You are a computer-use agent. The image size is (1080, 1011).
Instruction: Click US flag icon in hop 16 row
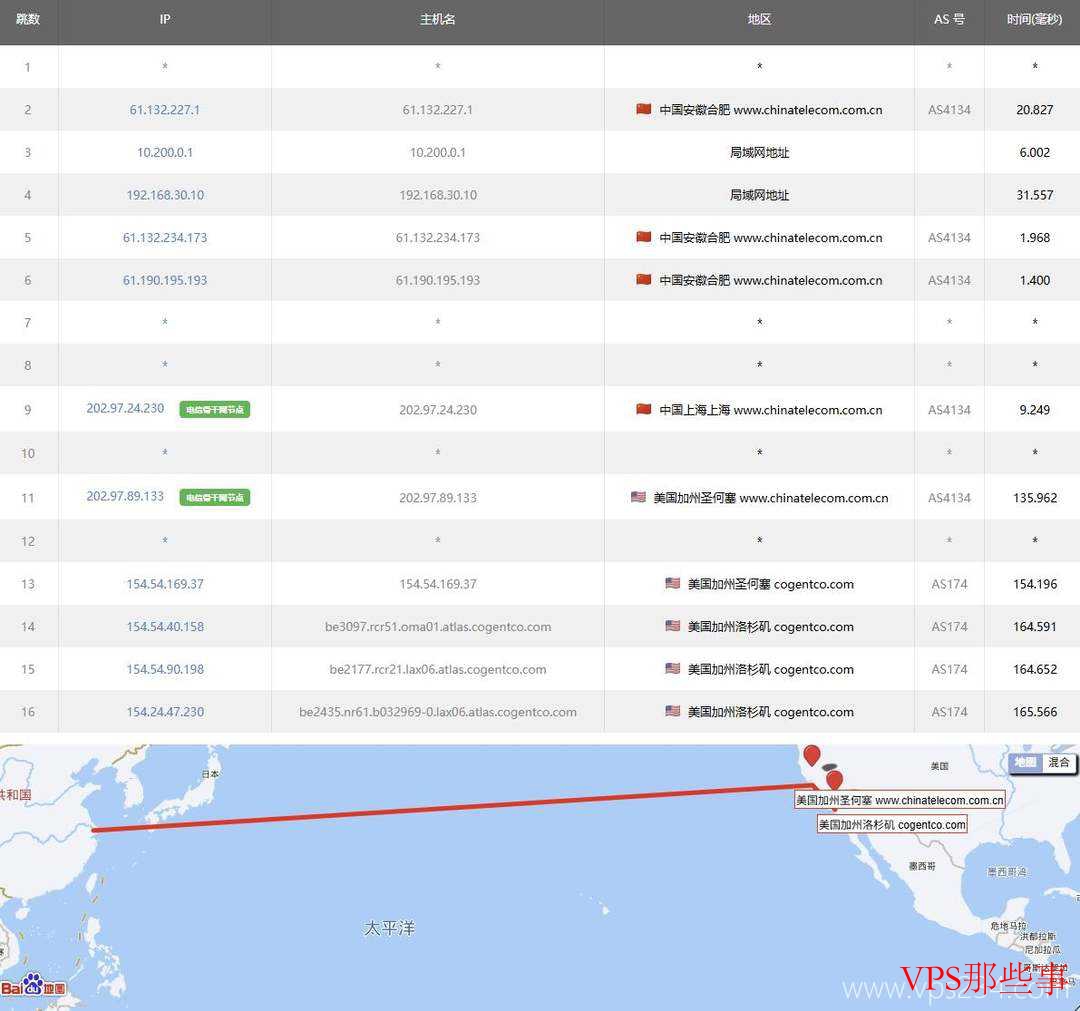click(672, 711)
